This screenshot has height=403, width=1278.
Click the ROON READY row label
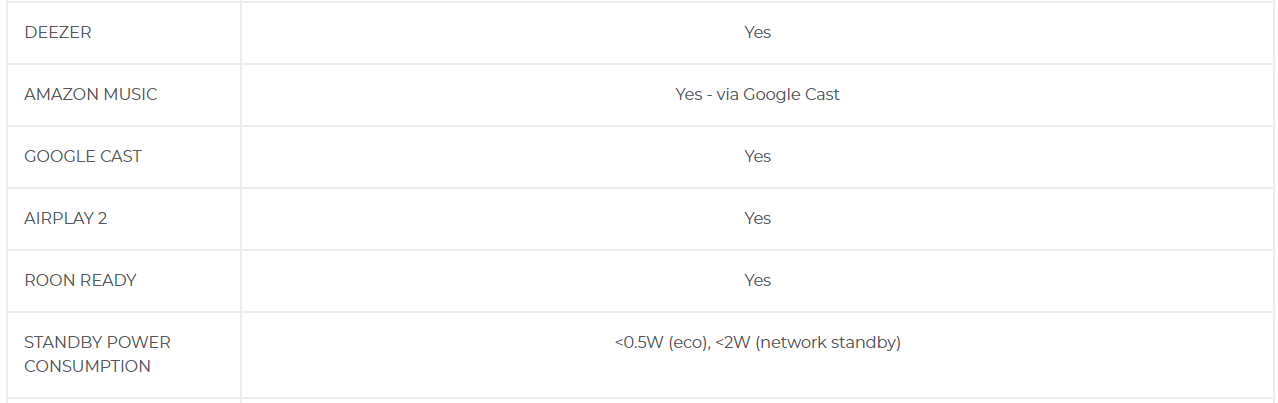(80, 280)
